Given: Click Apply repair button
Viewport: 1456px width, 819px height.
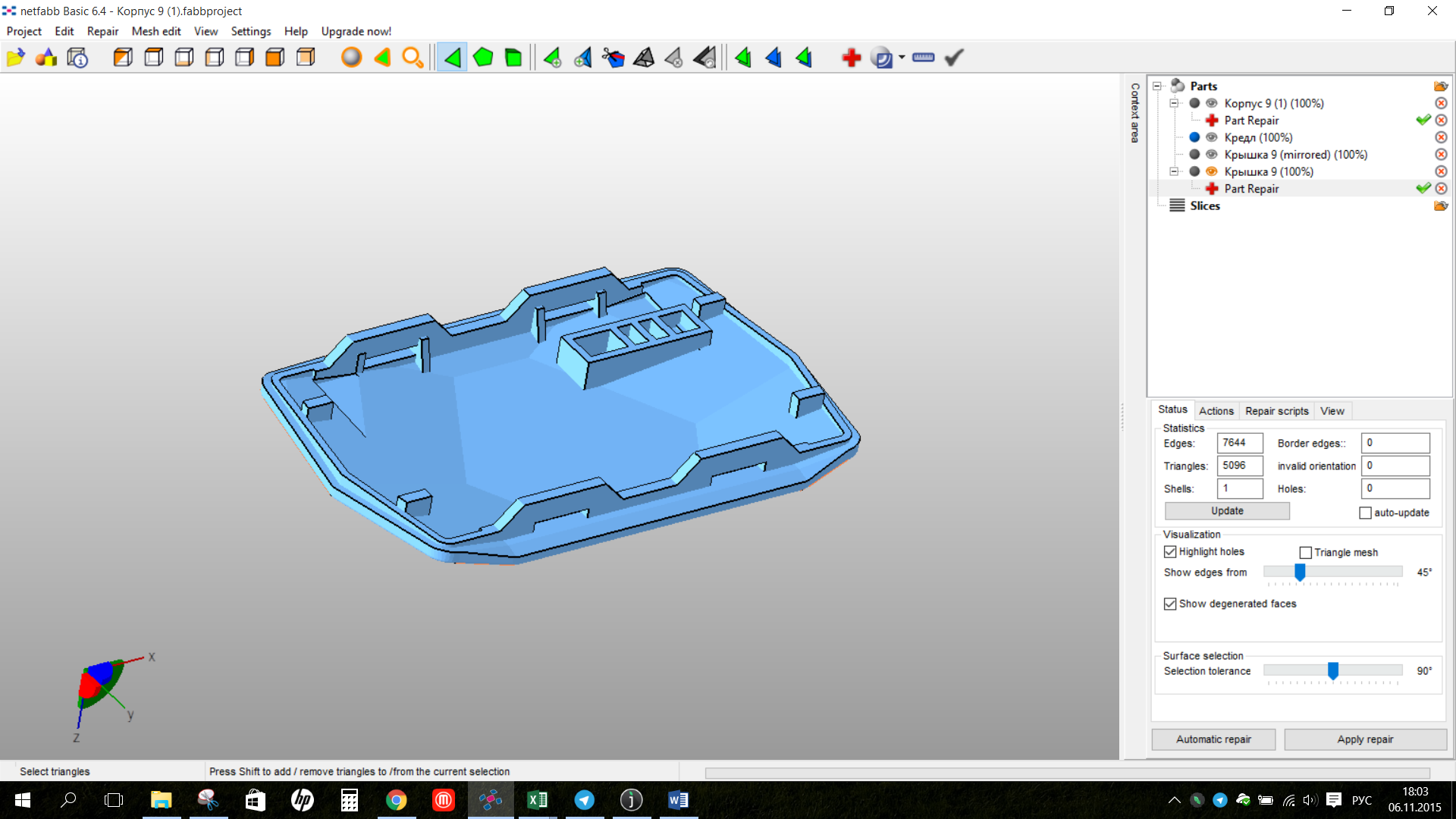Looking at the screenshot, I should (1366, 738).
